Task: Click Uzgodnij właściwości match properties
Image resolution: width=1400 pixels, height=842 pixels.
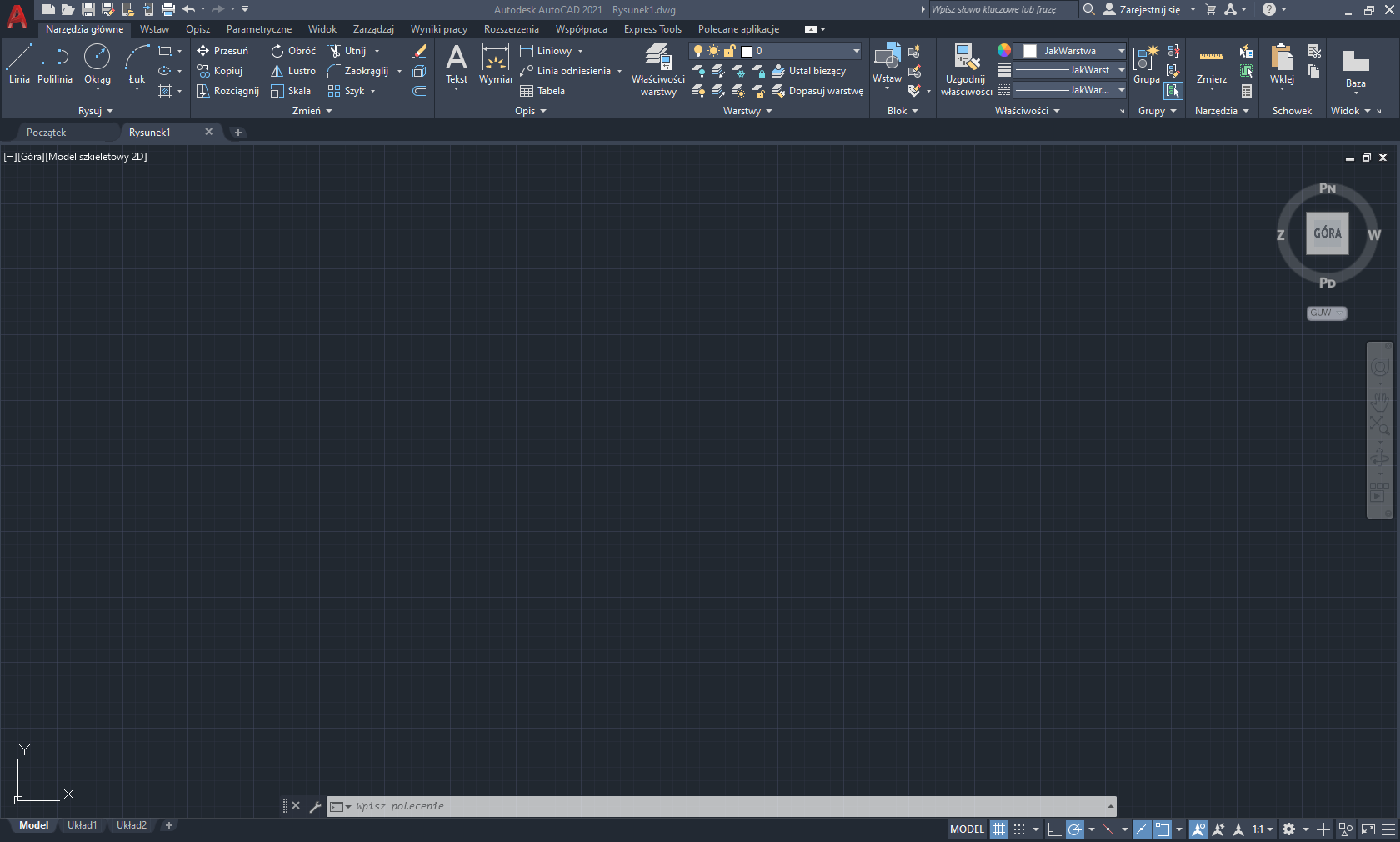Action: pos(966,70)
